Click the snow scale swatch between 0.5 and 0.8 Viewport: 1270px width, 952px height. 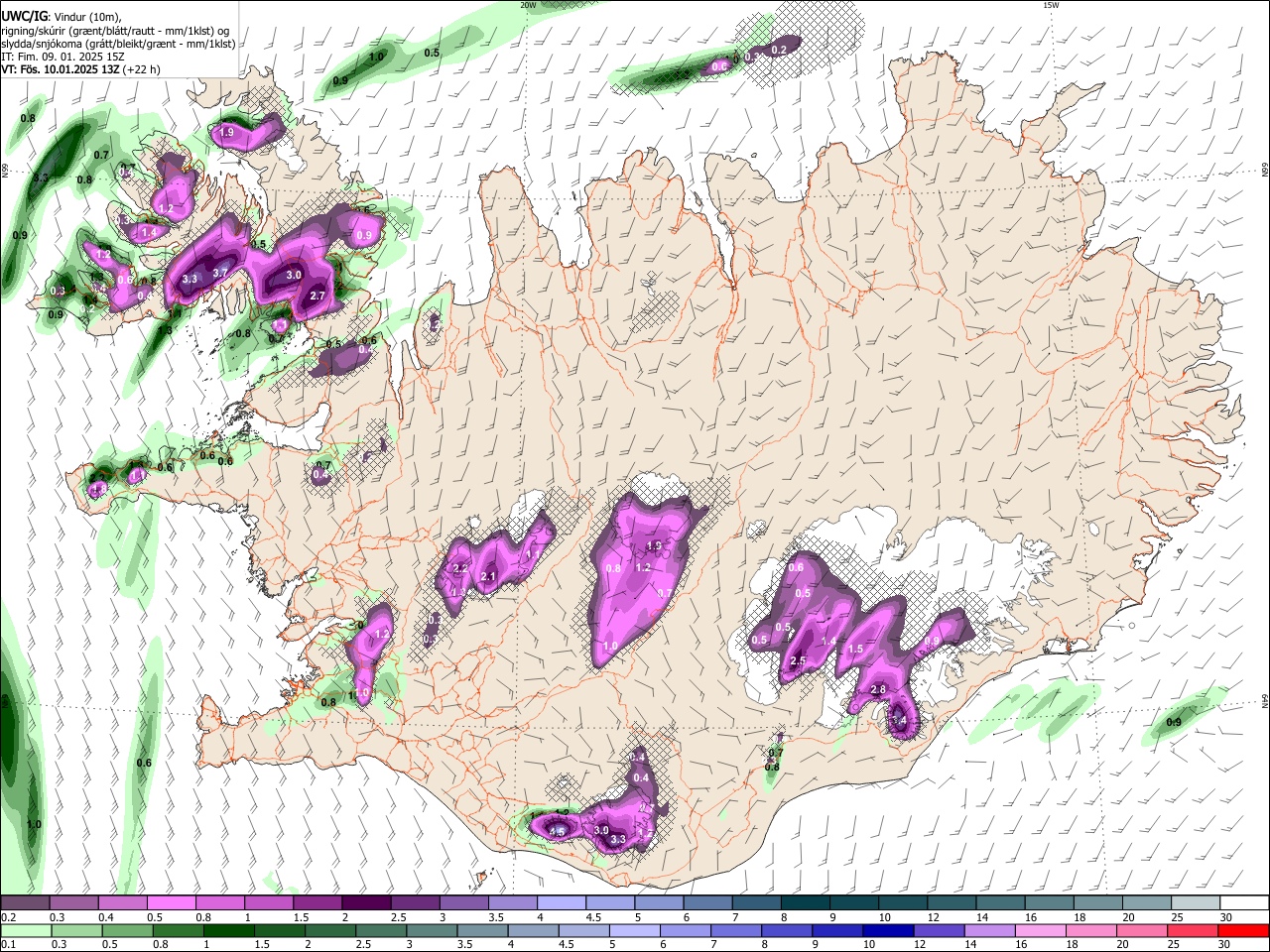click(x=171, y=903)
